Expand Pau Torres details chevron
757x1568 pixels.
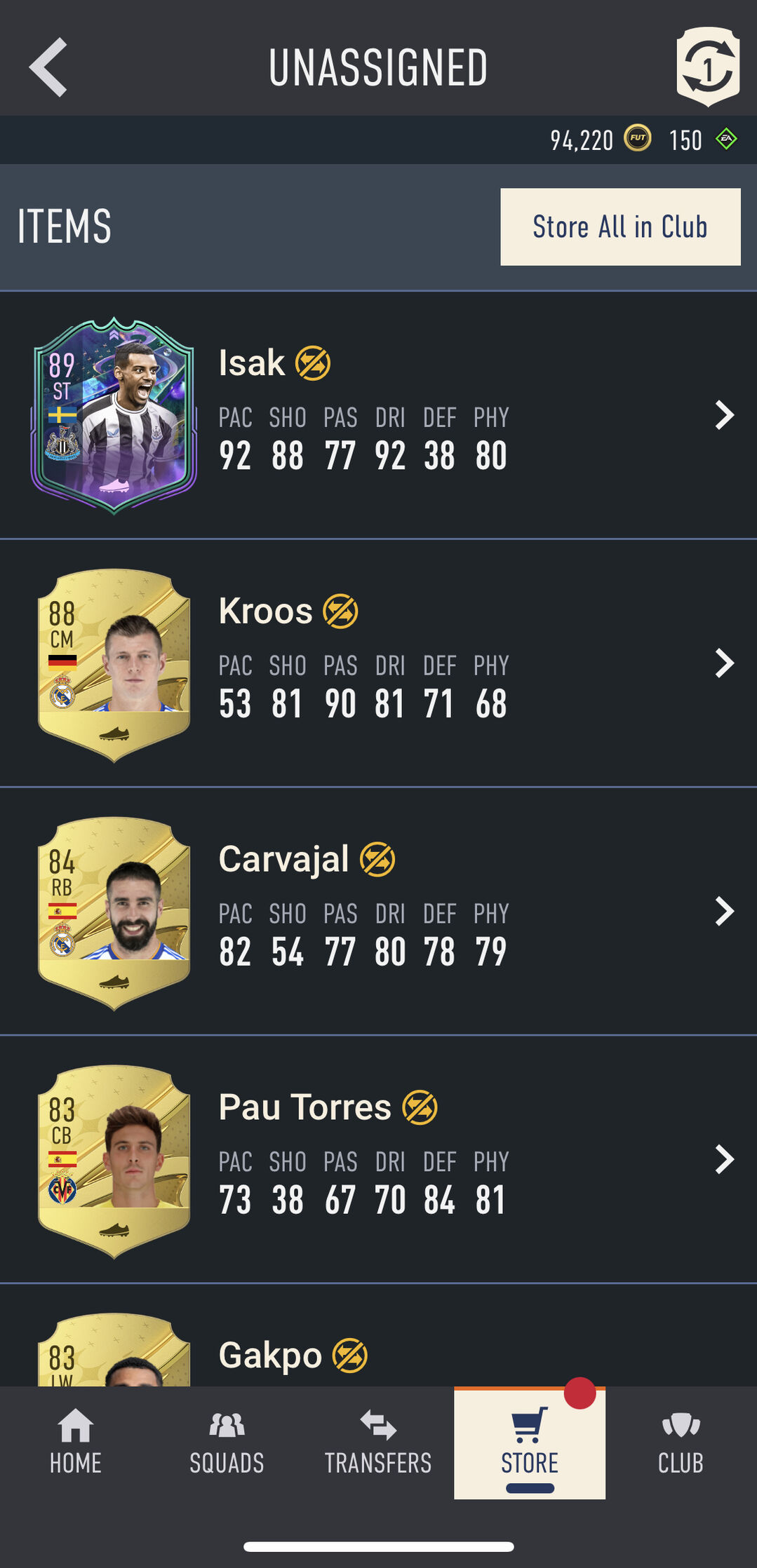click(x=724, y=1159)
